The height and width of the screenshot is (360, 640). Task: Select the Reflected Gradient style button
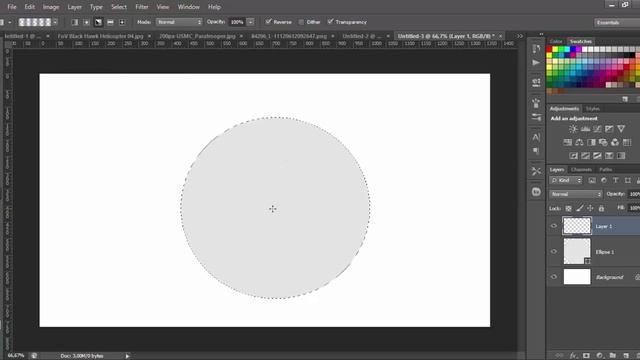pos(110,22)
